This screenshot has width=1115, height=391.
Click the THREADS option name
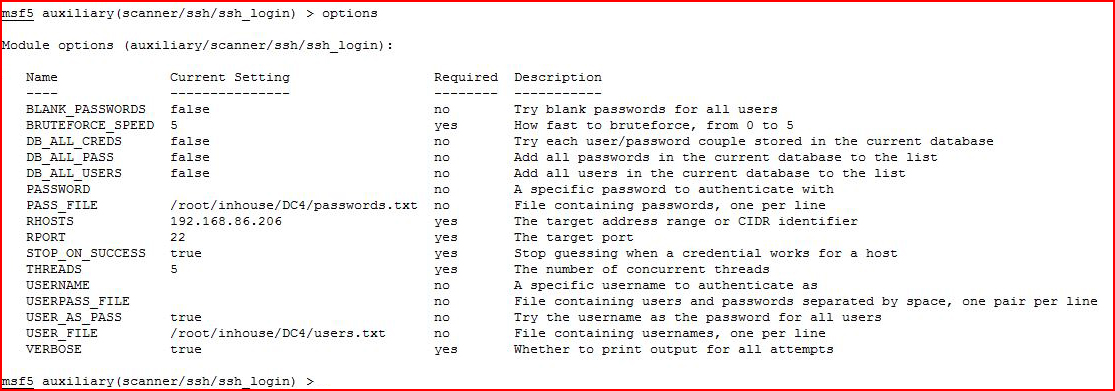click(53, 269)
